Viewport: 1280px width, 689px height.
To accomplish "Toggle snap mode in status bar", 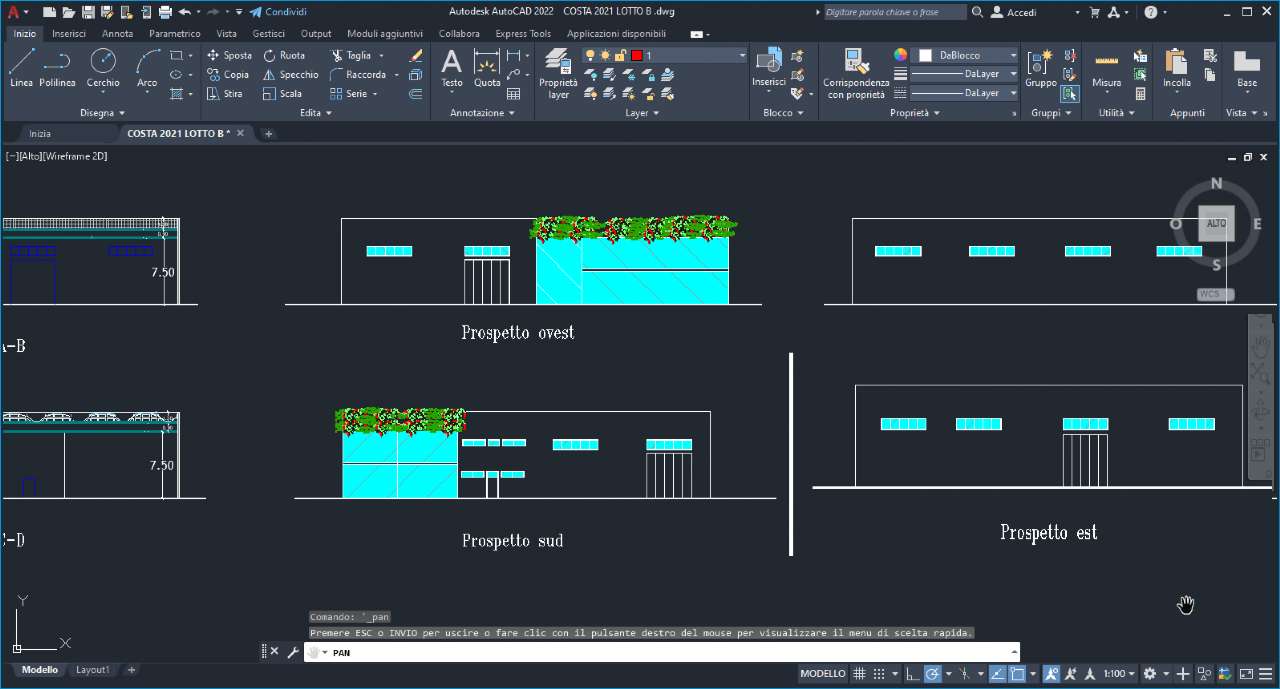I will point(879,674).
